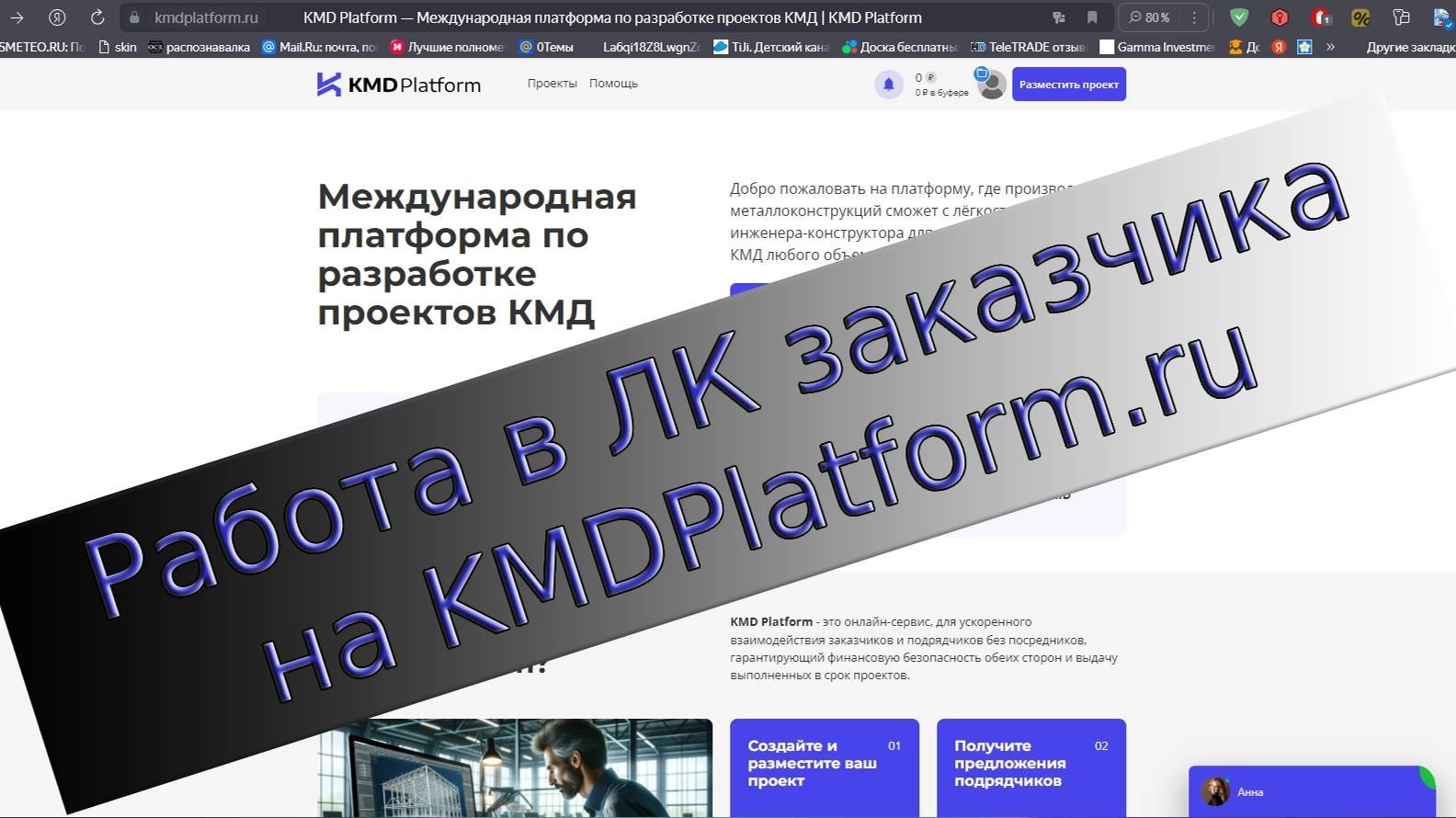Open the blue star bookmark icon

[1304, 47]
